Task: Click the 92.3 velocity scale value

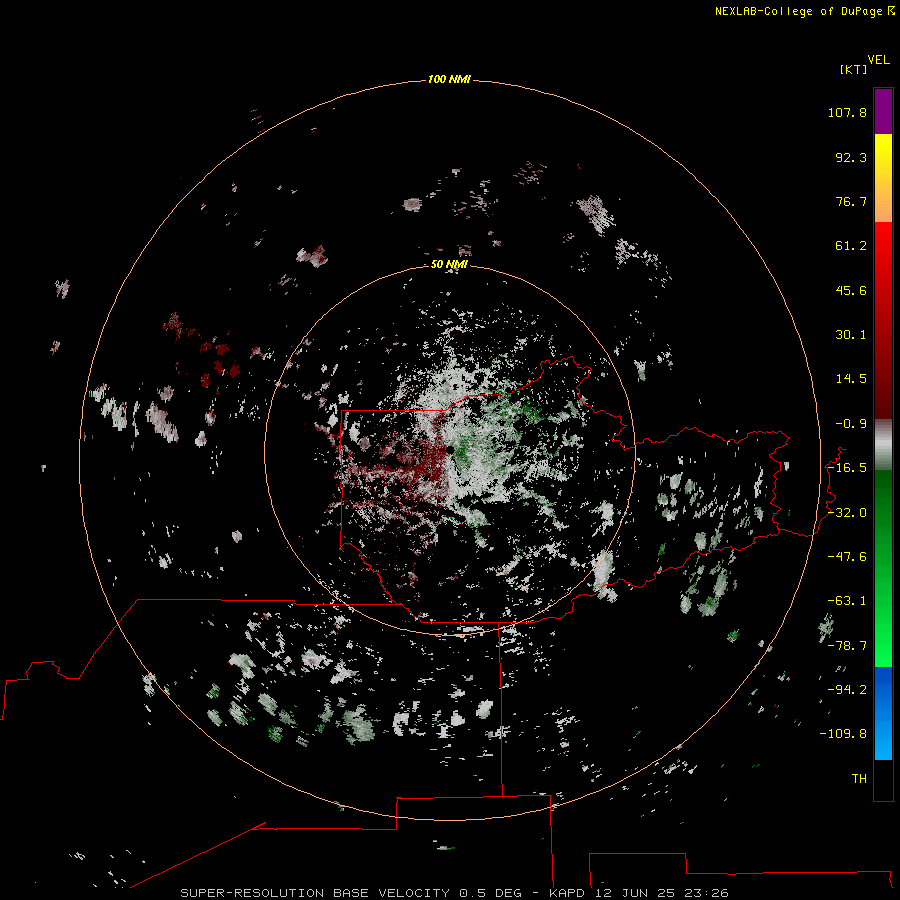Action: click(x=851, y=157)
